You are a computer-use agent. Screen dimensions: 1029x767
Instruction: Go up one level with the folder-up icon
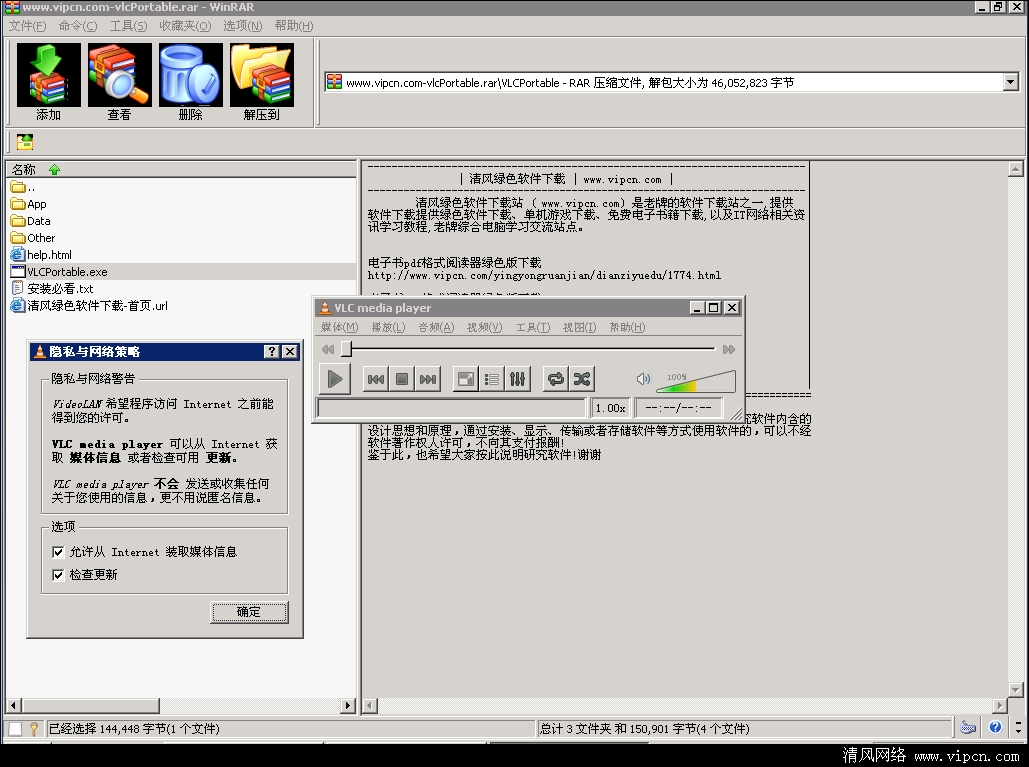[x=25, y=142]
